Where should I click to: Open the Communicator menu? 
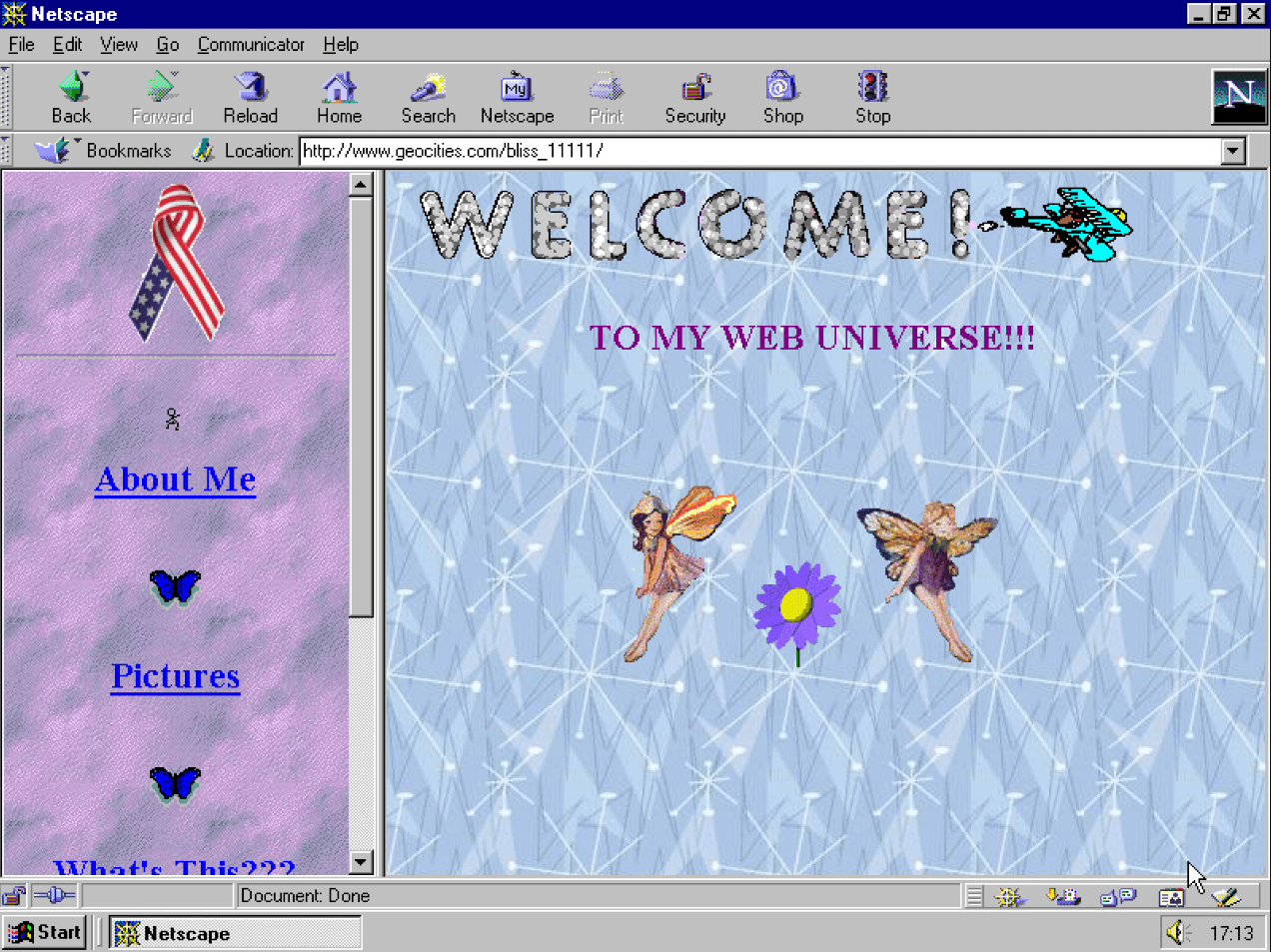pos(250,44)
